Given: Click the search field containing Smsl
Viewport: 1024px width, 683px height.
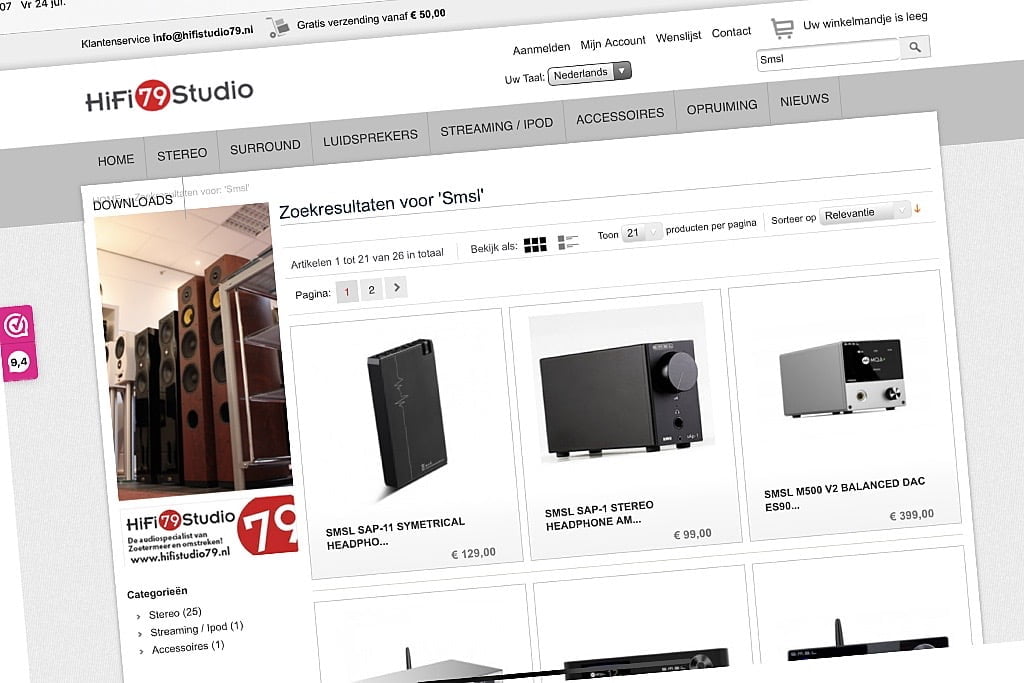Looking at the screenshot, I should click(x=827, y=55).
